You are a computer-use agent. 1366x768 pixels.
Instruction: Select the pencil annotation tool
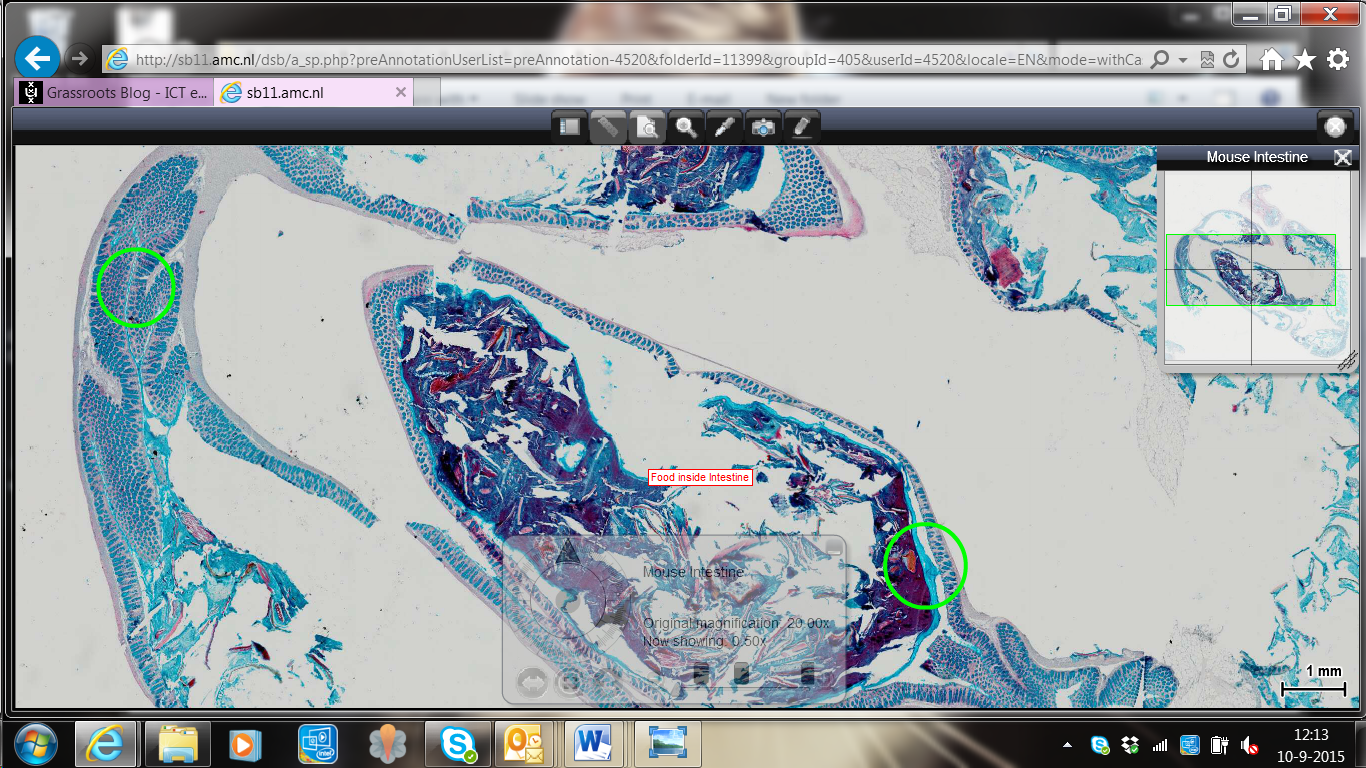pyautogui.click(x=801, y=127)
